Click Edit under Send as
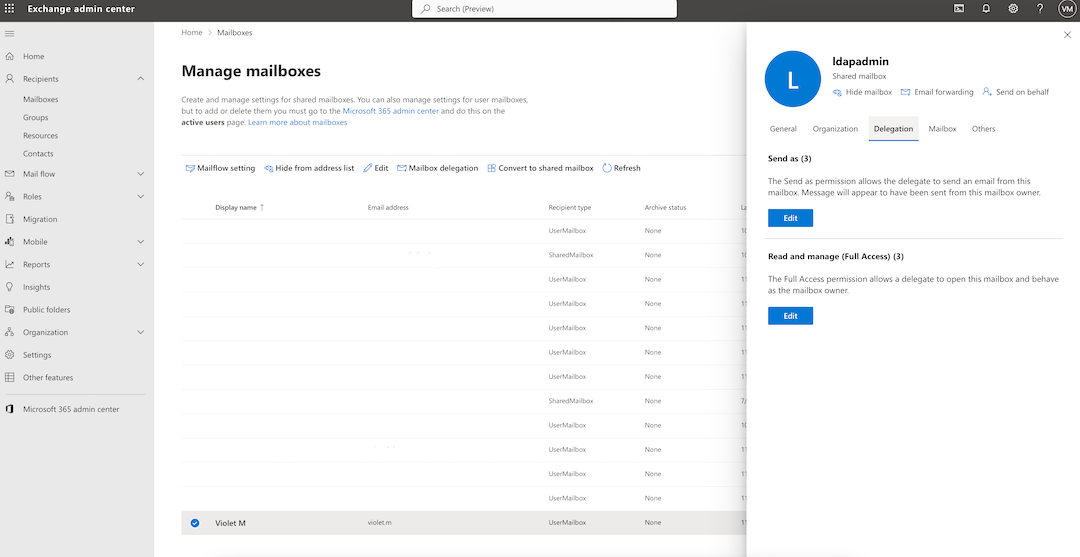 click(790, 218)
